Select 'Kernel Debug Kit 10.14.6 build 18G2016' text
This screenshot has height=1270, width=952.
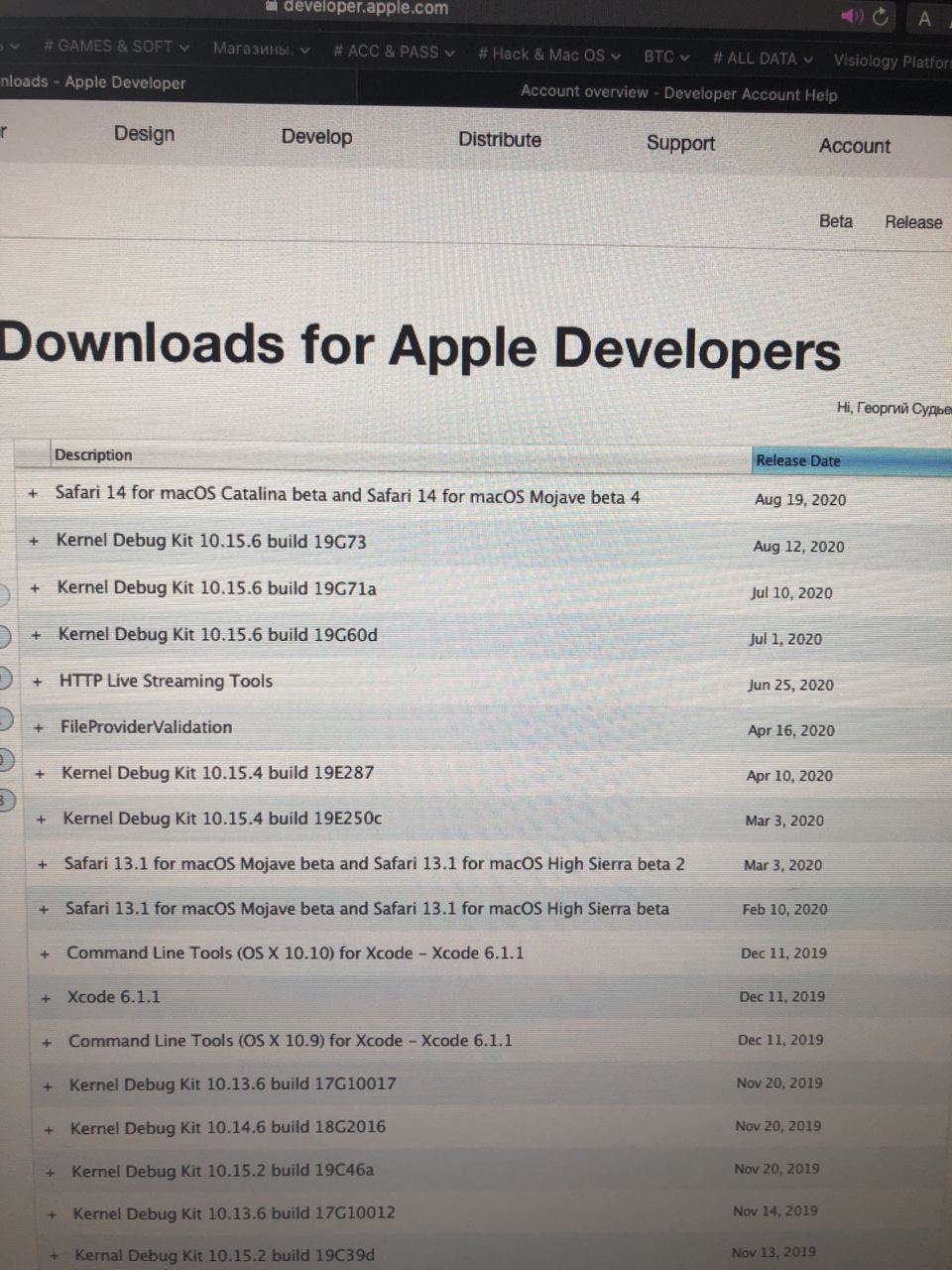click(228, 1127)
